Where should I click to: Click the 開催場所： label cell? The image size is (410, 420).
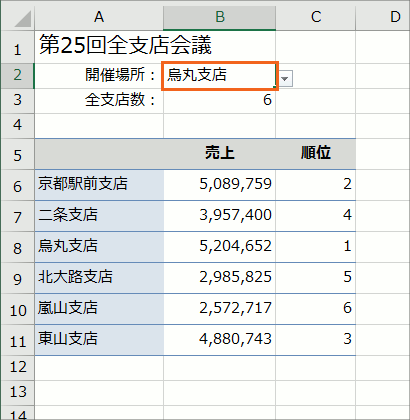pyautogui.click(x=99, y=75)
